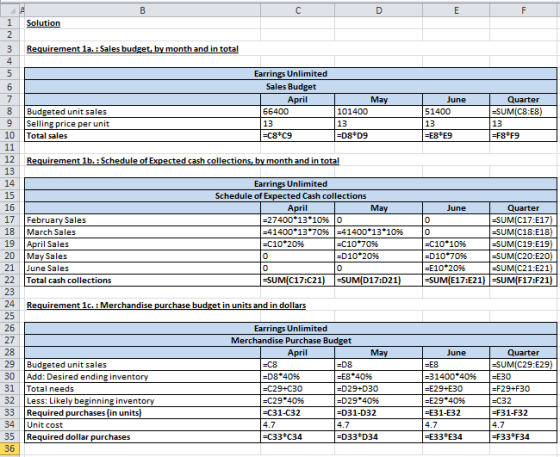Click the Total sales row label

[x=47, y=136]
